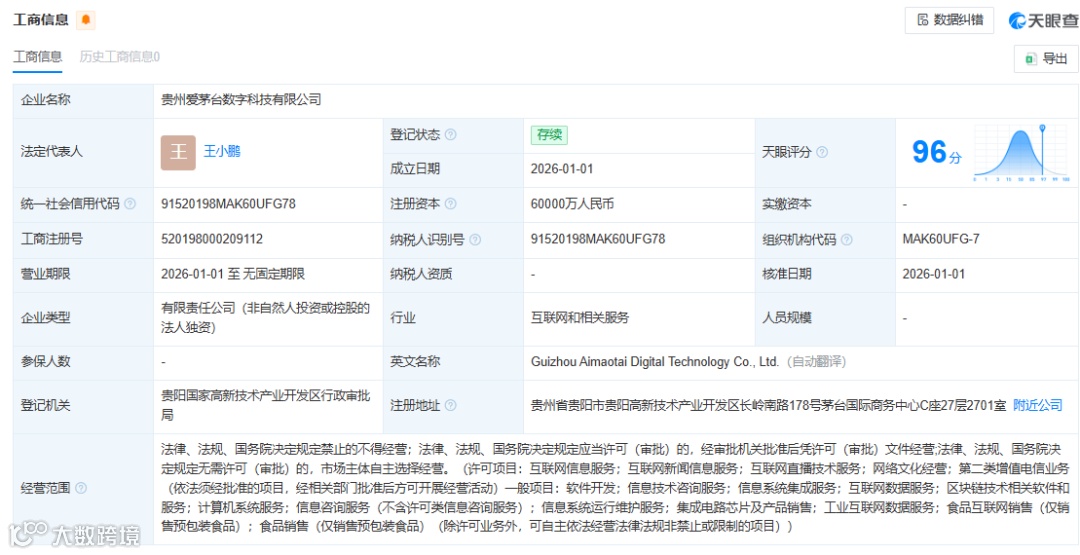The height and width of the screenshot is (555, 1080).
Task: Click the 经营范围 description paragraph
Action: pos(614,488)
